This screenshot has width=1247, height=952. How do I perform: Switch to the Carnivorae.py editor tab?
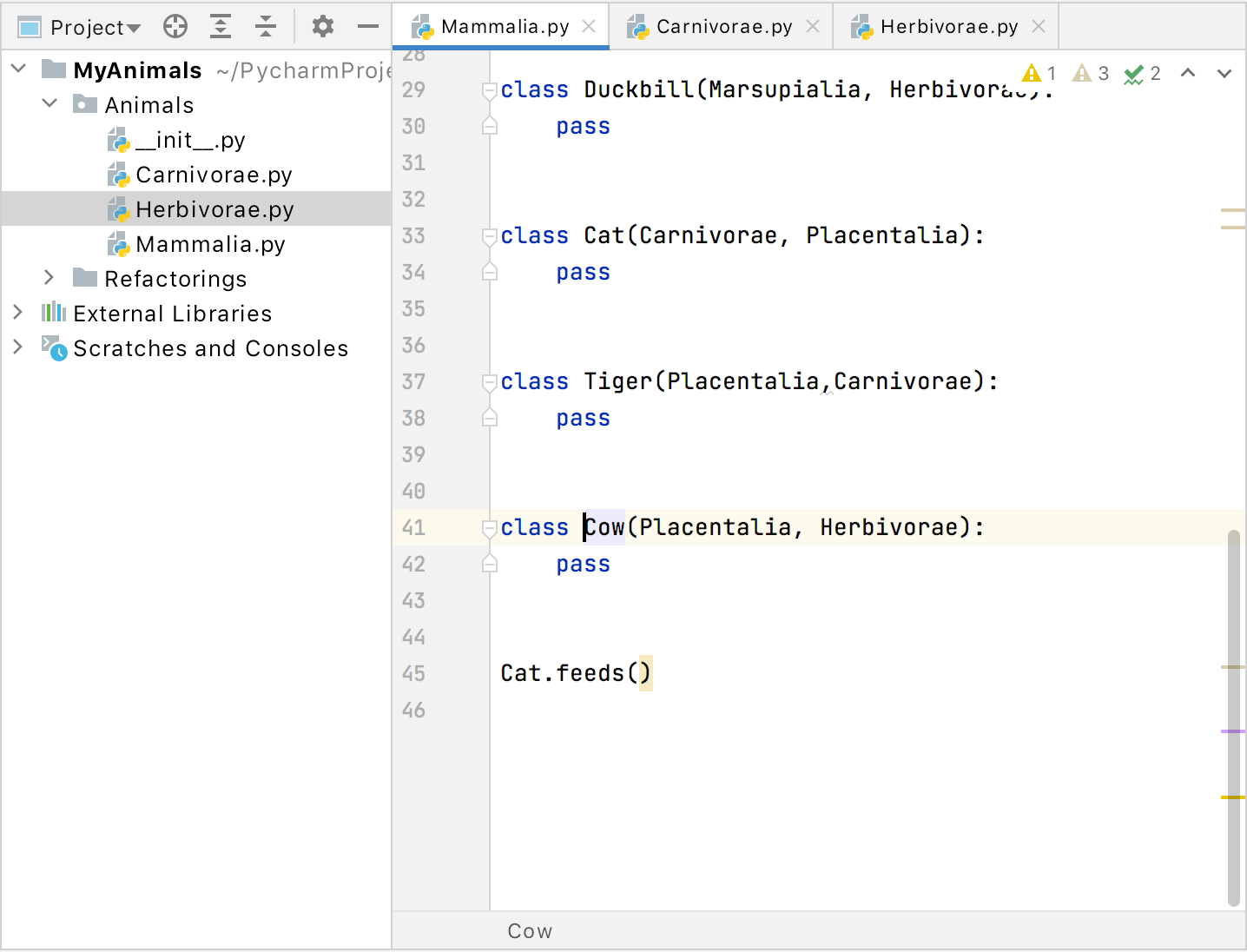coord(722,27)
